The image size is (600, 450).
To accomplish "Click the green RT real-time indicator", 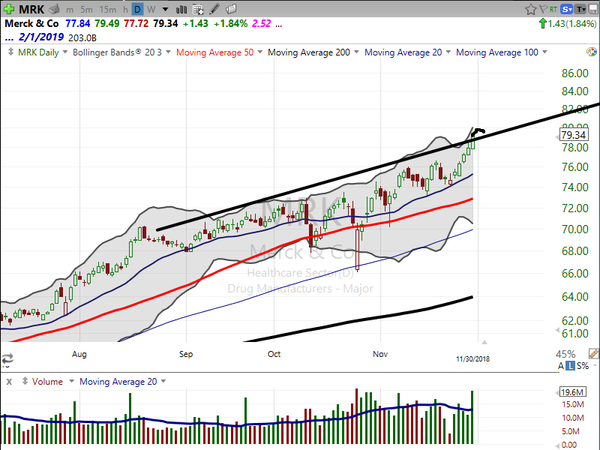I will point(553,9).
